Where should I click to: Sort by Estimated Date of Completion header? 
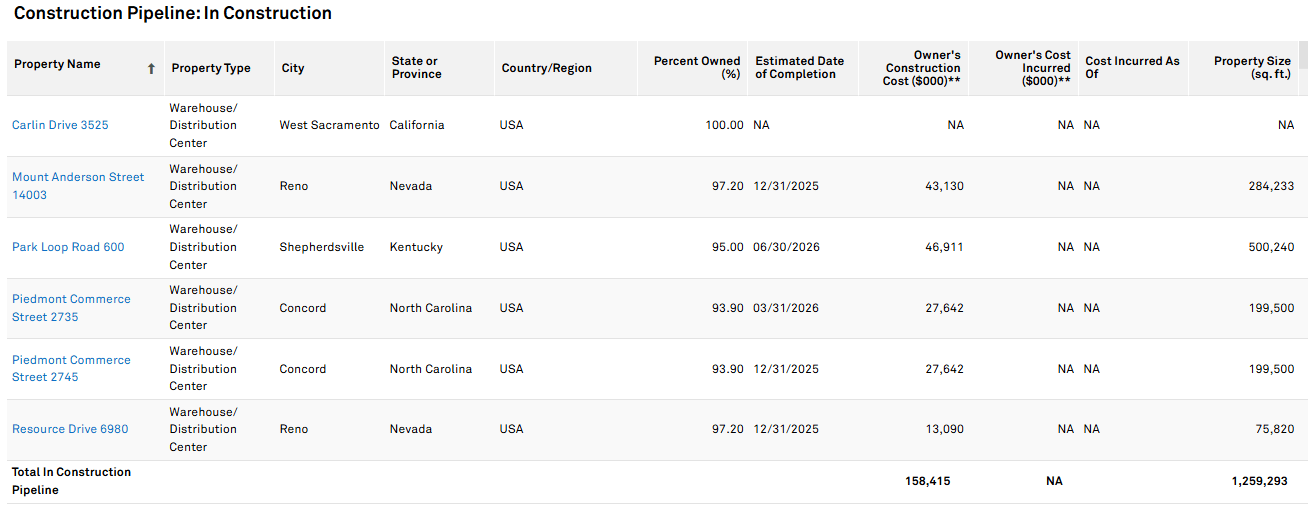click(799, 68)
